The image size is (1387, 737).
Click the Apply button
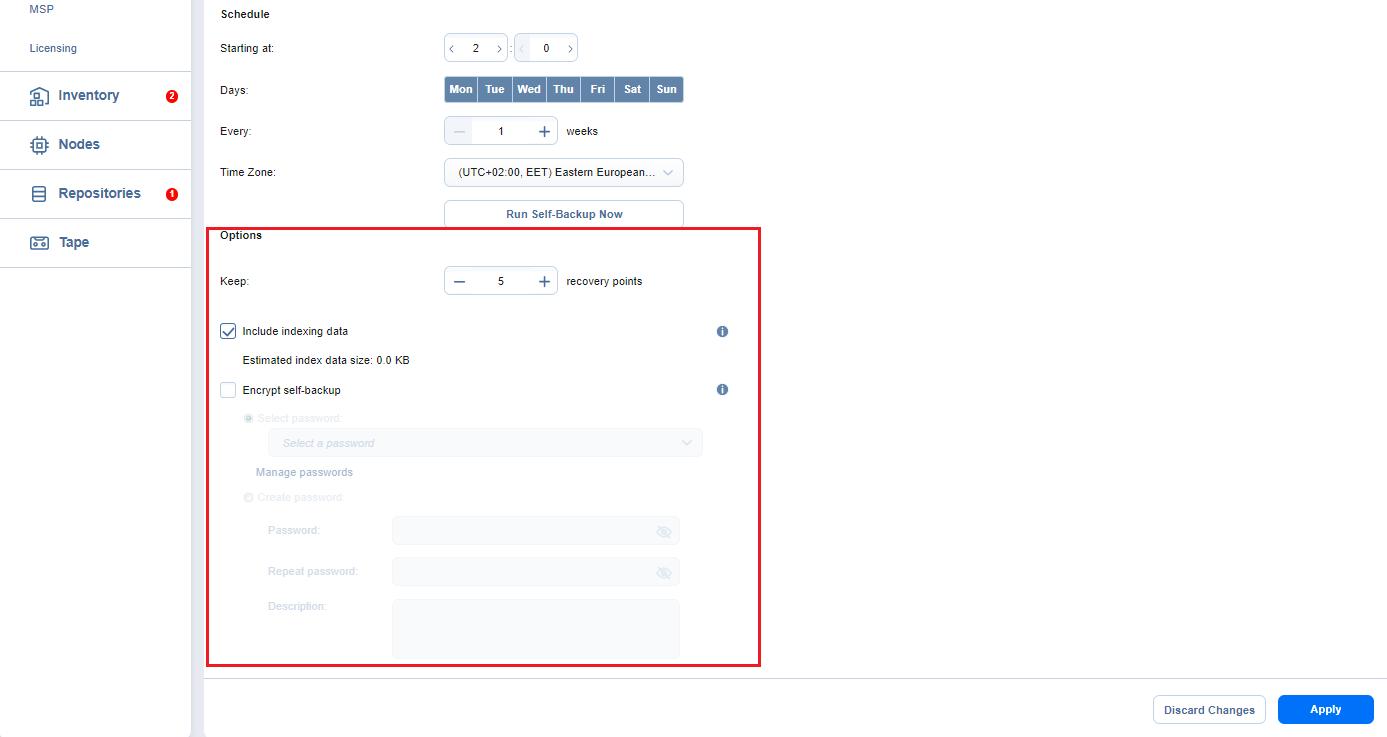[1325, 709]
